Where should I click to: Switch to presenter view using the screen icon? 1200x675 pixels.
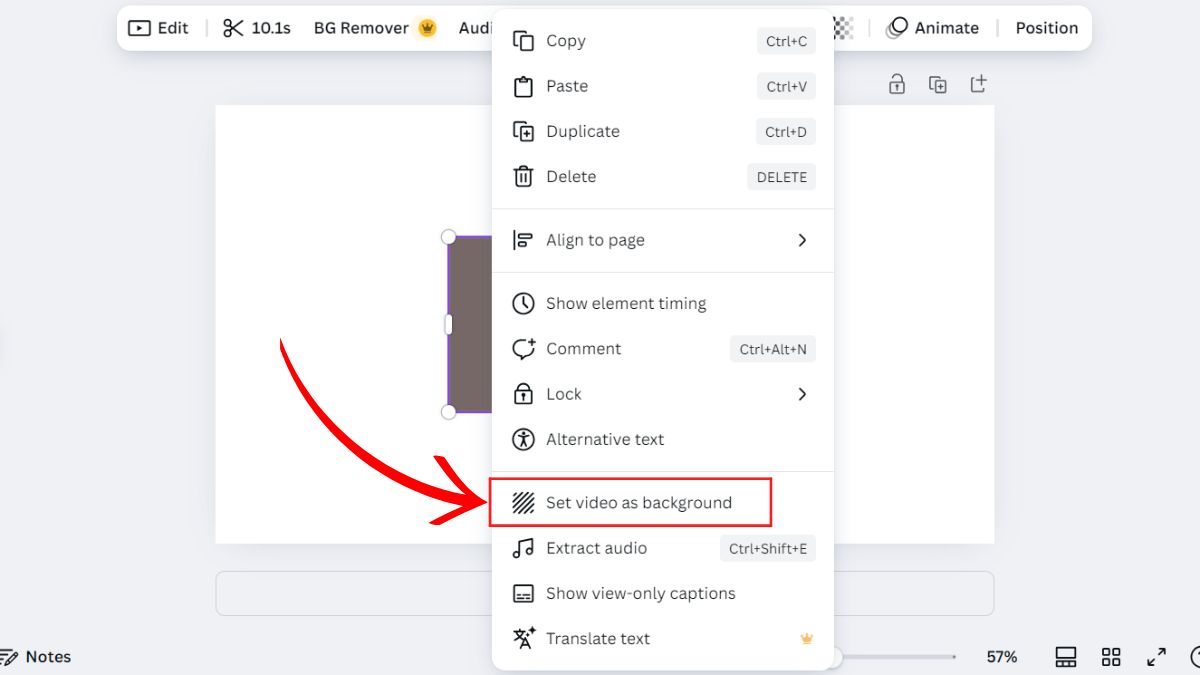[1066, 657]
